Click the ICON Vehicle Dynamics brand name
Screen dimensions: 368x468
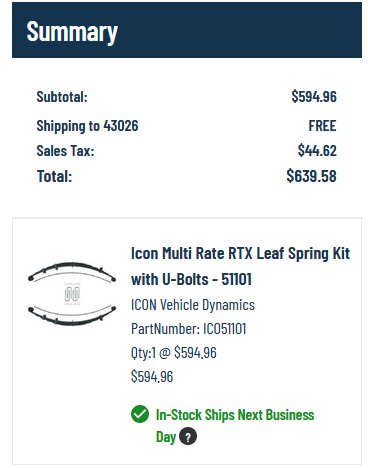pos(193,305)
